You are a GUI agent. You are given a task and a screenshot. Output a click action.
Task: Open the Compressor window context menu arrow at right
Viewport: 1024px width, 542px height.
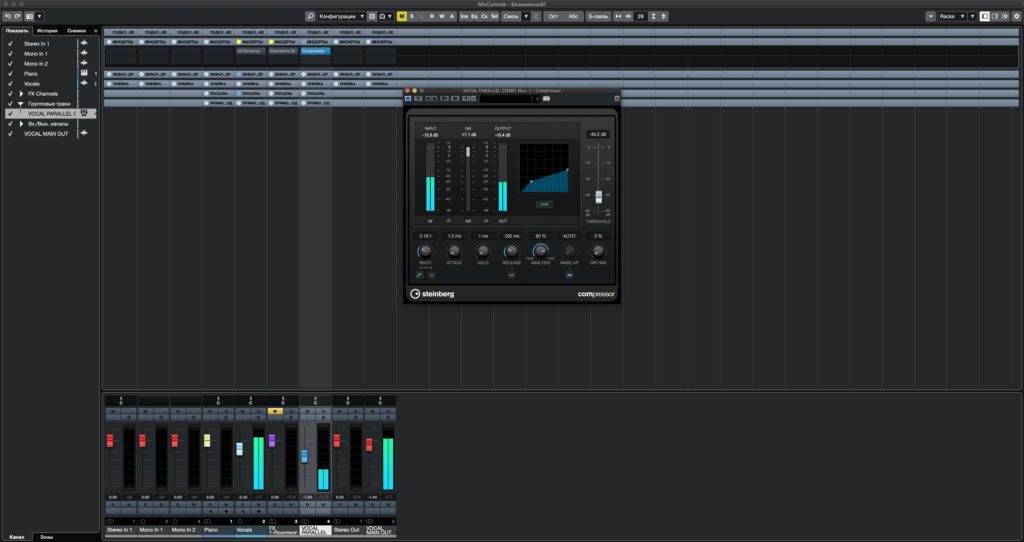(616, 99)
